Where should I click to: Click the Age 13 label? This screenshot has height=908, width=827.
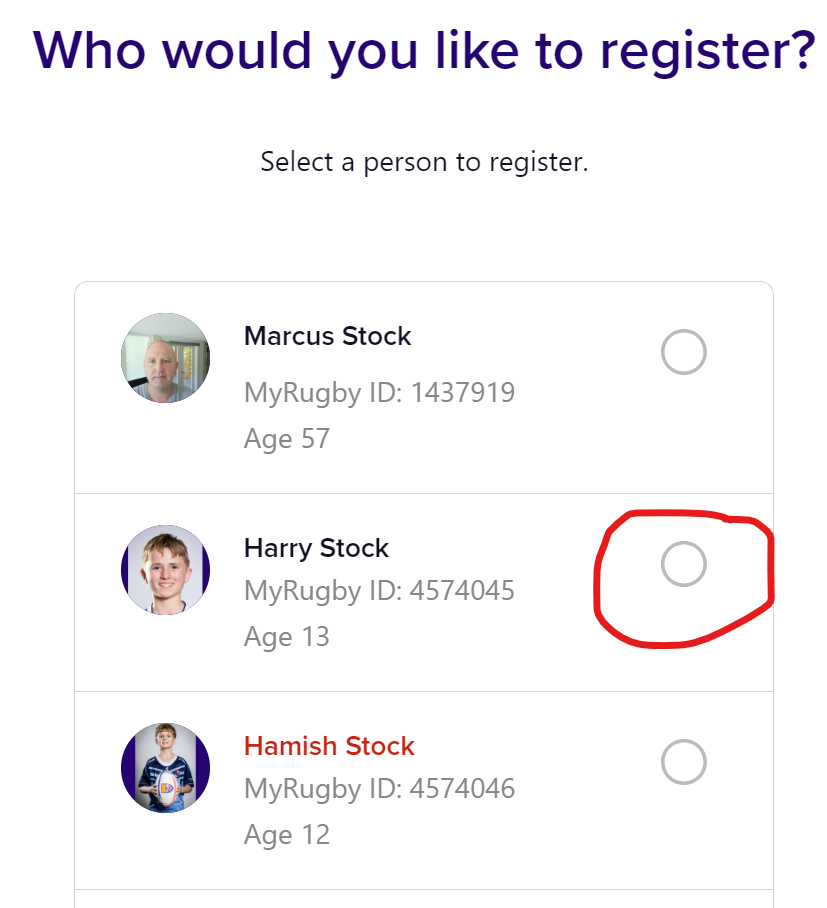pos(286,637)
